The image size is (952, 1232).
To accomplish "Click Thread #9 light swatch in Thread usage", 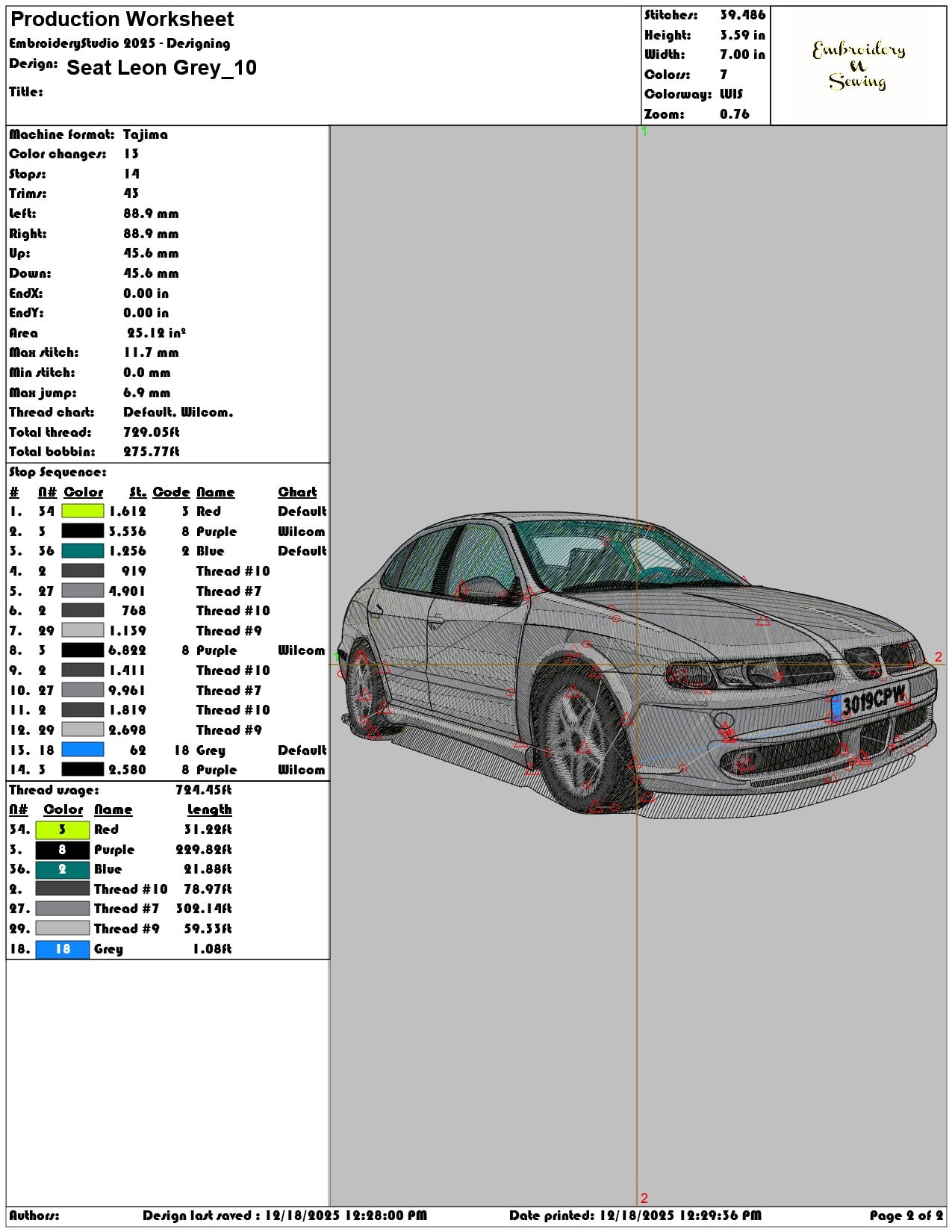I will pyautogui.click(x=62, y=929).
